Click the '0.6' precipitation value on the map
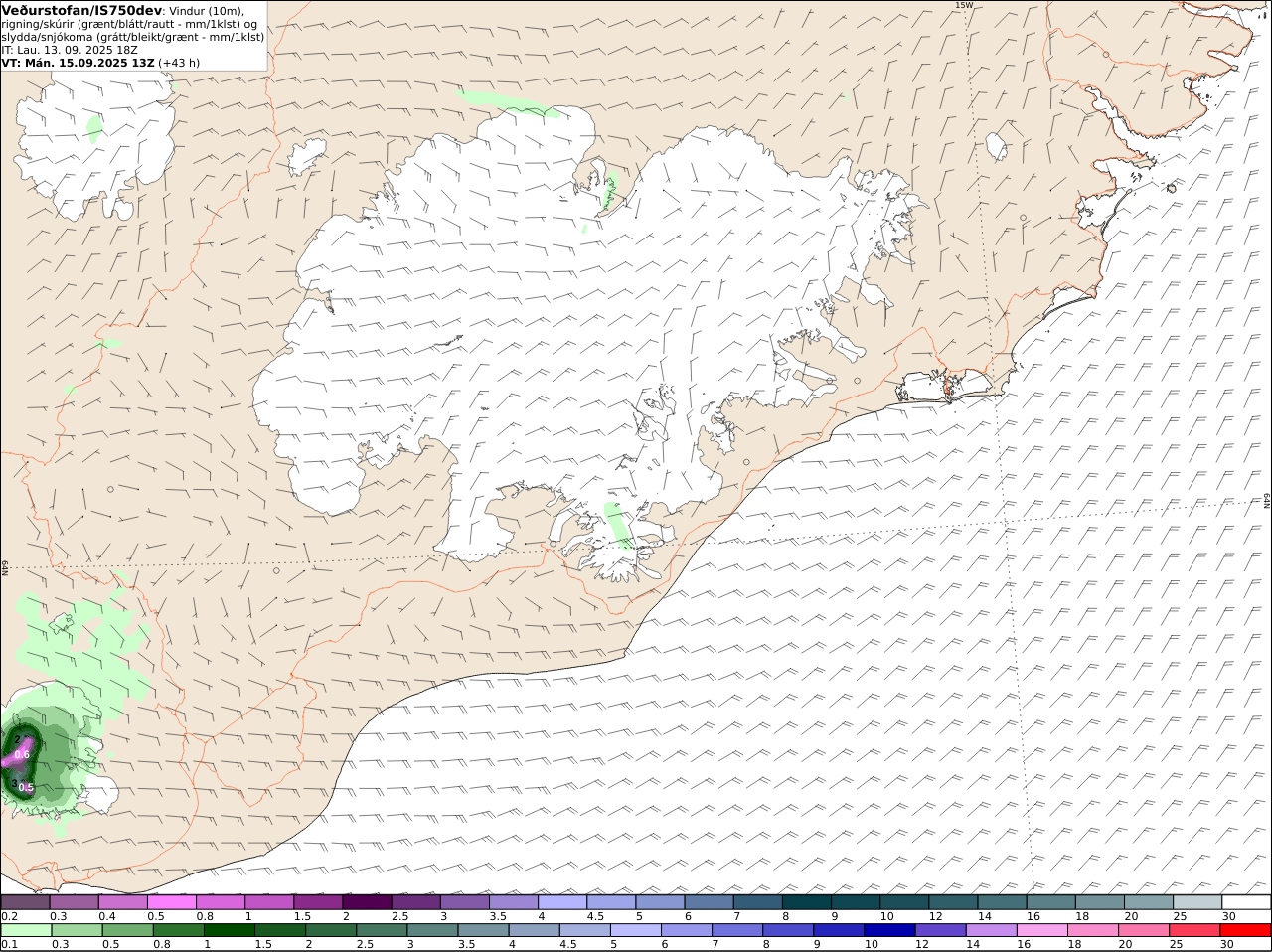1272x952 pixels. click(x=23, y=755)
